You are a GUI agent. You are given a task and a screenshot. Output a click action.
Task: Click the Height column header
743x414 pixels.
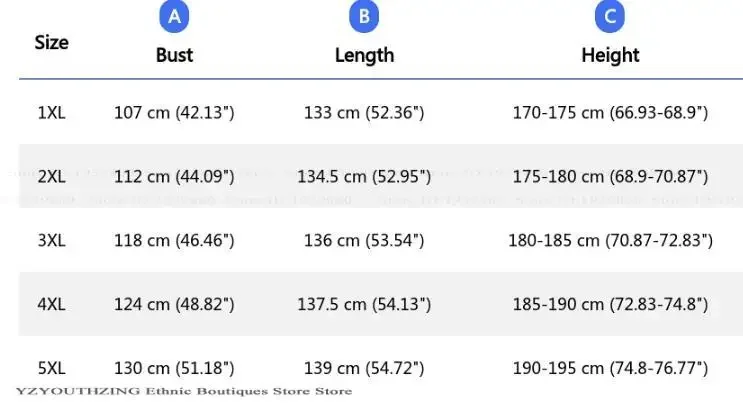(x=609, y=55)
